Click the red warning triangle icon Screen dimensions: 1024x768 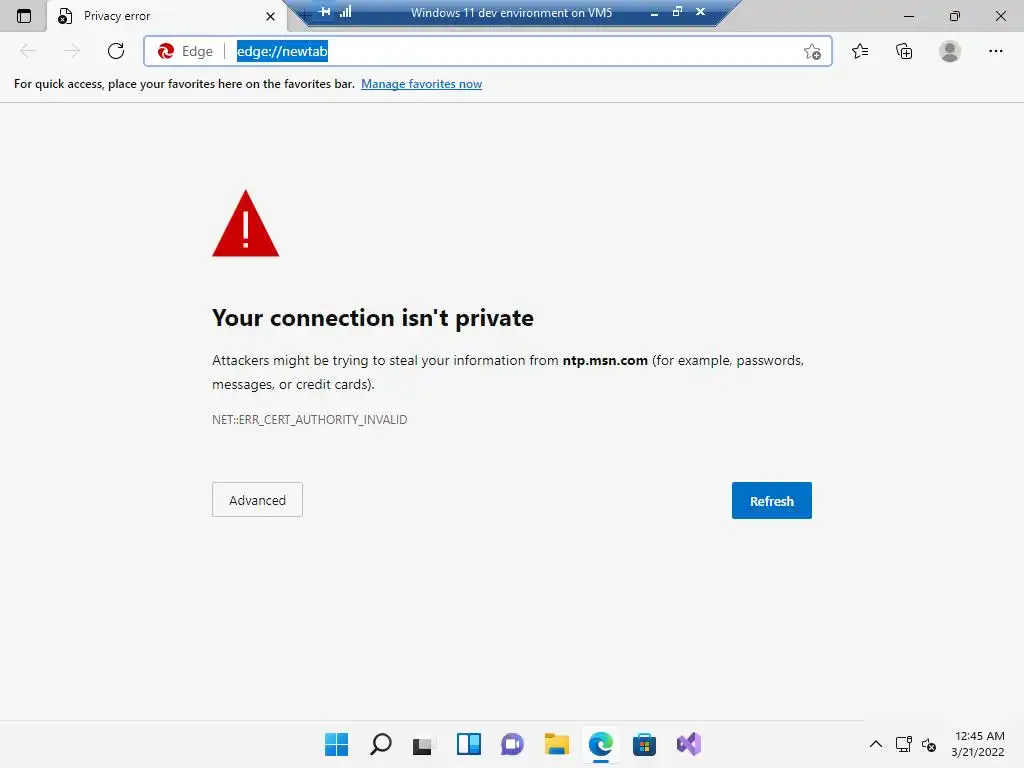[246, 224]
